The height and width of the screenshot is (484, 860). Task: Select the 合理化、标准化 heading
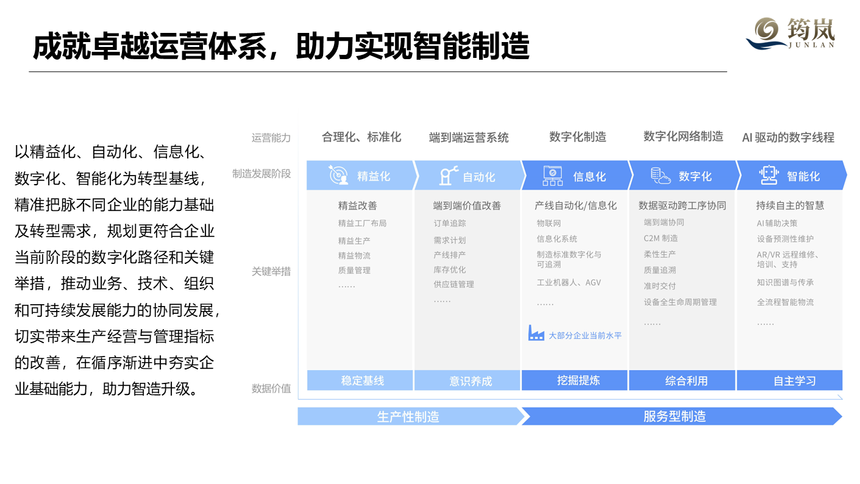[361, 137]
